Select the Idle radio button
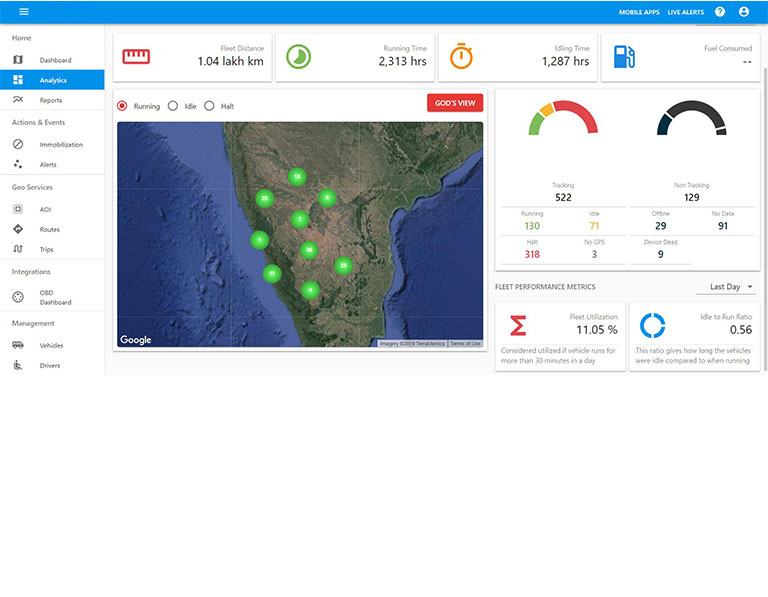 coord(173,106)
